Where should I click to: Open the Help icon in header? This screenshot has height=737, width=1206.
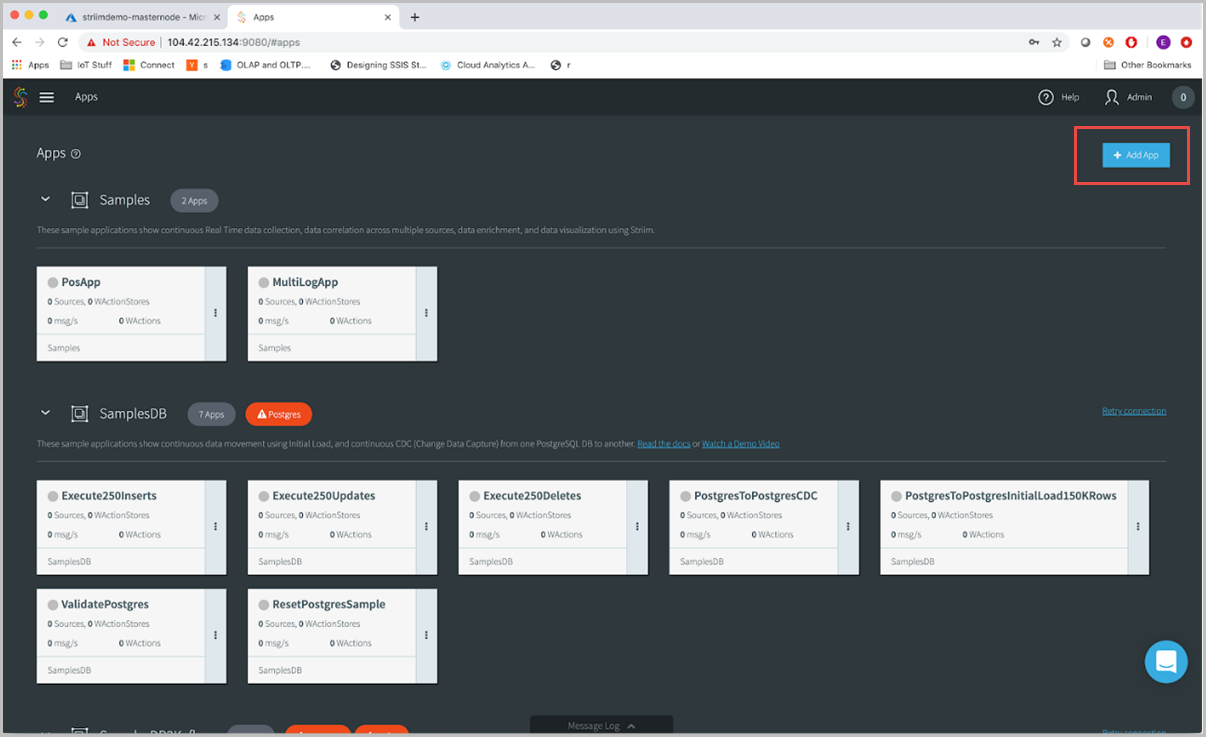[x=1046, y=97]
